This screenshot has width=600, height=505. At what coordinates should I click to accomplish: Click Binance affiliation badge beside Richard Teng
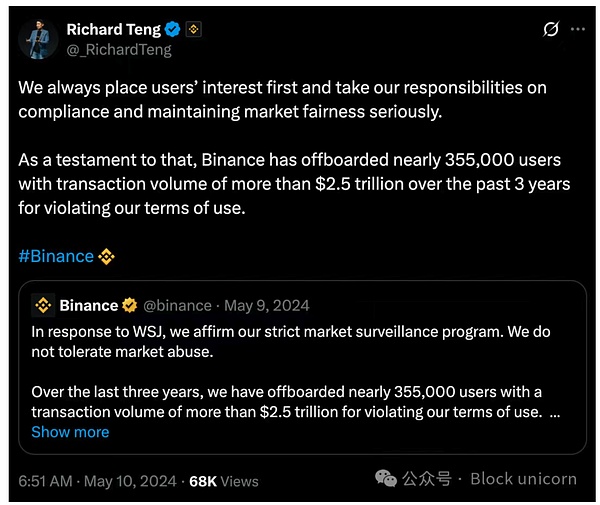pyautogui.click(x=193, y=29)
